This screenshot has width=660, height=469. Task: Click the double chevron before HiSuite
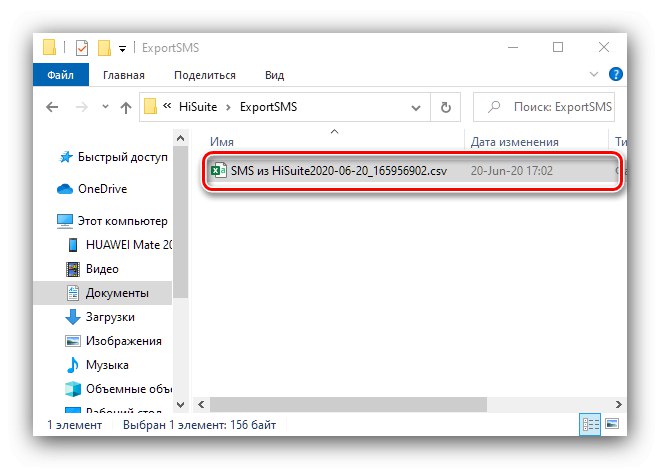pos(167,106)
